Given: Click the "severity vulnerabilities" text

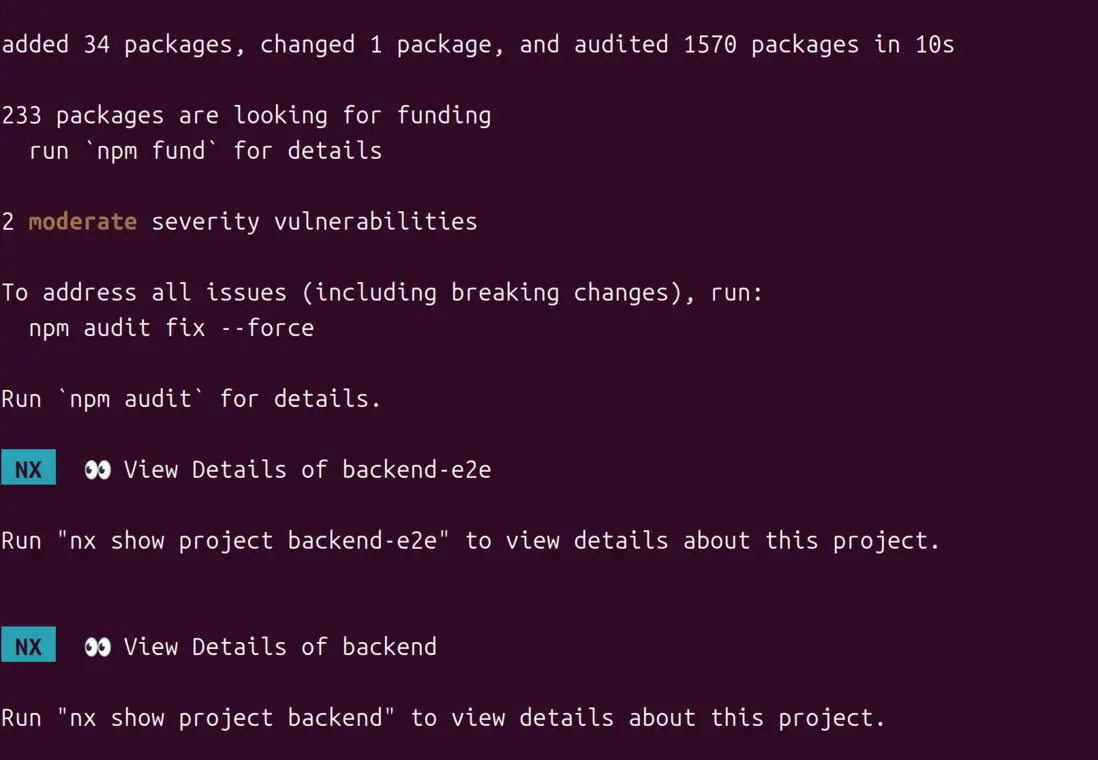Looking at the screenshot, I should click(314, 221).
